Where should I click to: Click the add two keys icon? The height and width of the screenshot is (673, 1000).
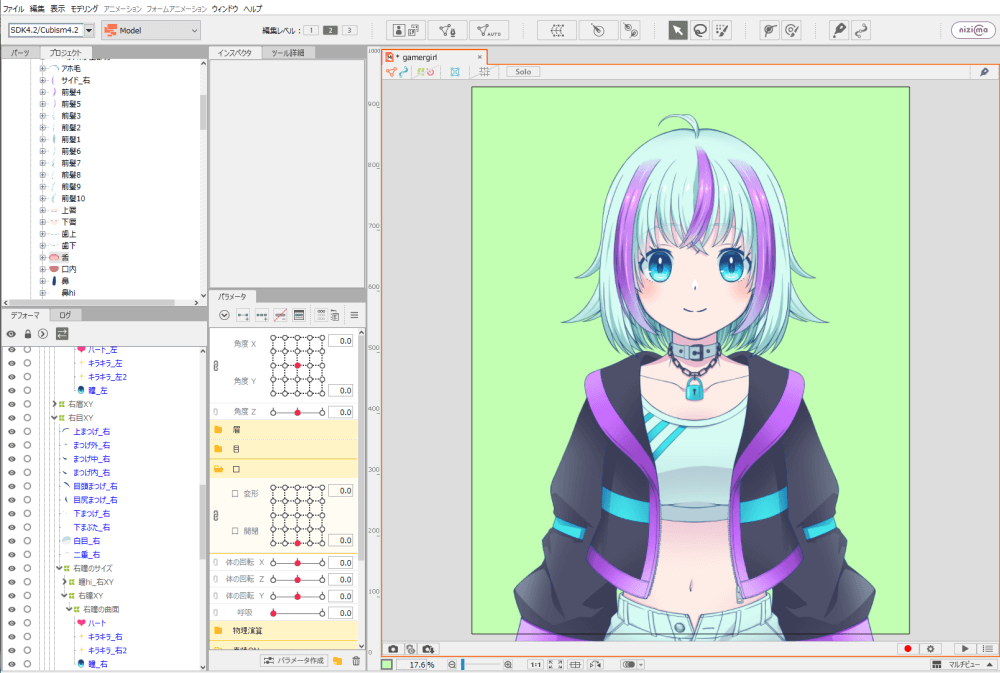(x=243, y=315)
